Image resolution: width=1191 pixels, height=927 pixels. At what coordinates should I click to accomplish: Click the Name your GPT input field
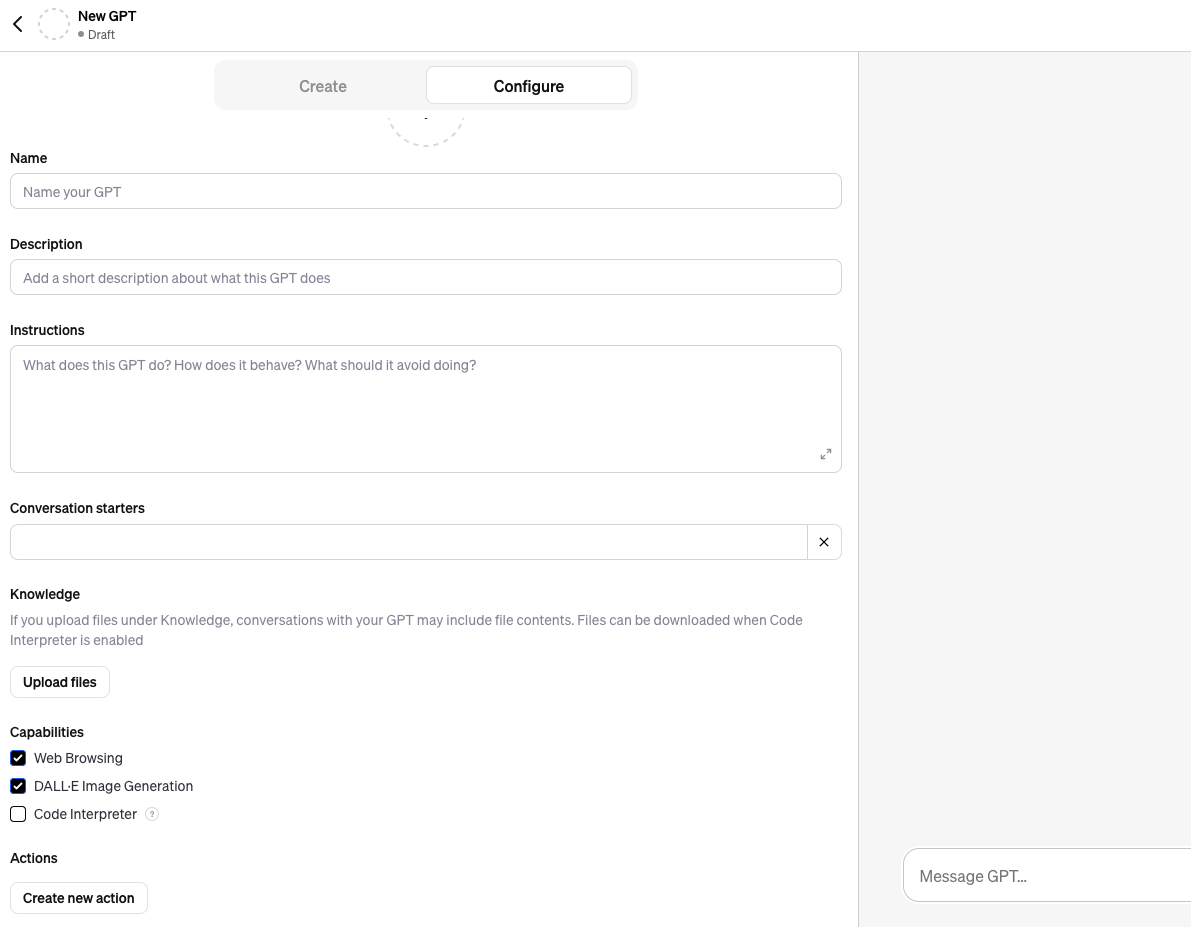point(425,192)
